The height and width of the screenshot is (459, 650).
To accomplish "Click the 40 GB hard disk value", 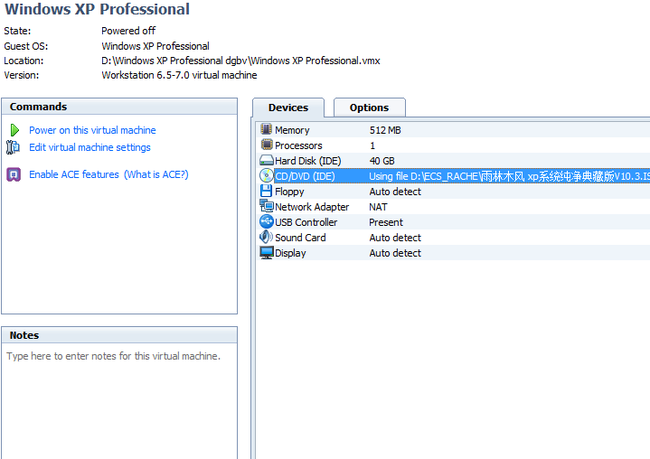I will 382,161.
